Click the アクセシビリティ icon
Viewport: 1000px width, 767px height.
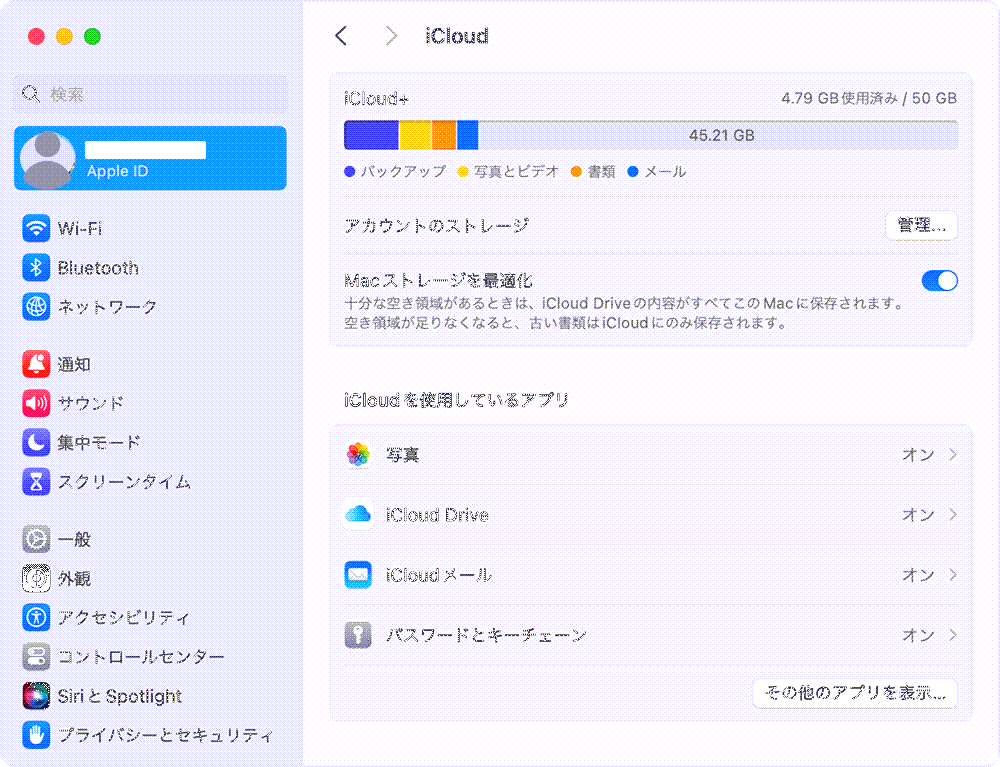(x=36, y=617)
